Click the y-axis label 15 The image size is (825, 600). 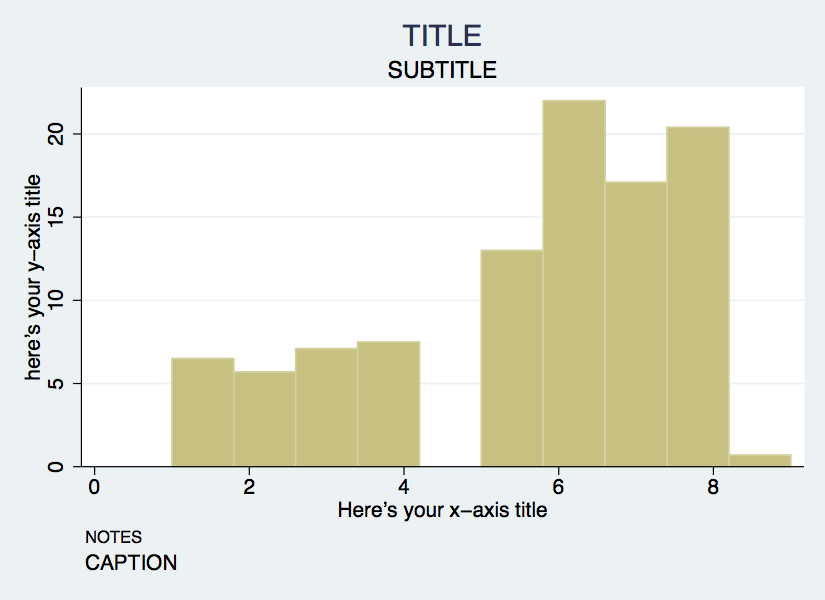tap(55, 217)
